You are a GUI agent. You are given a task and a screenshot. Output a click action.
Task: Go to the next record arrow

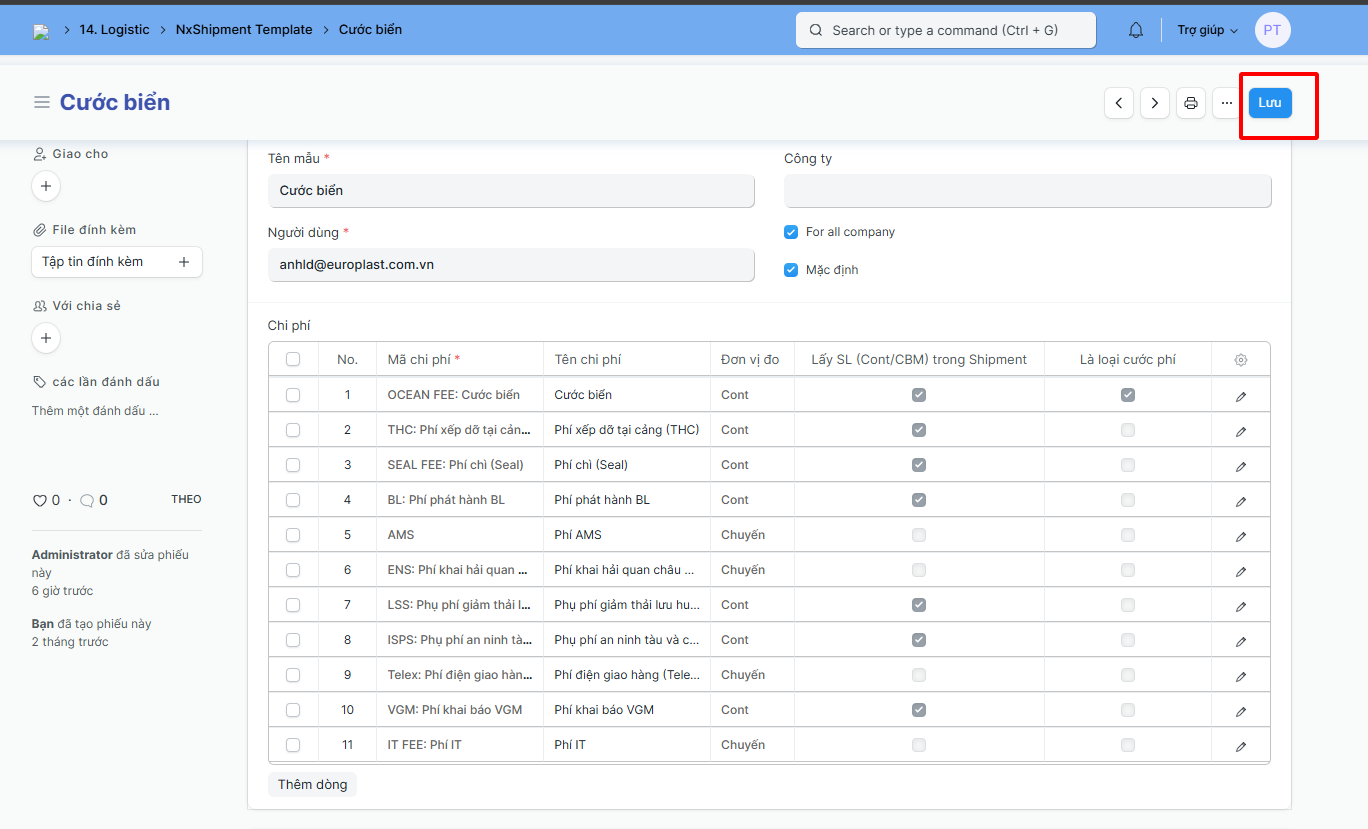[1155, 103]
